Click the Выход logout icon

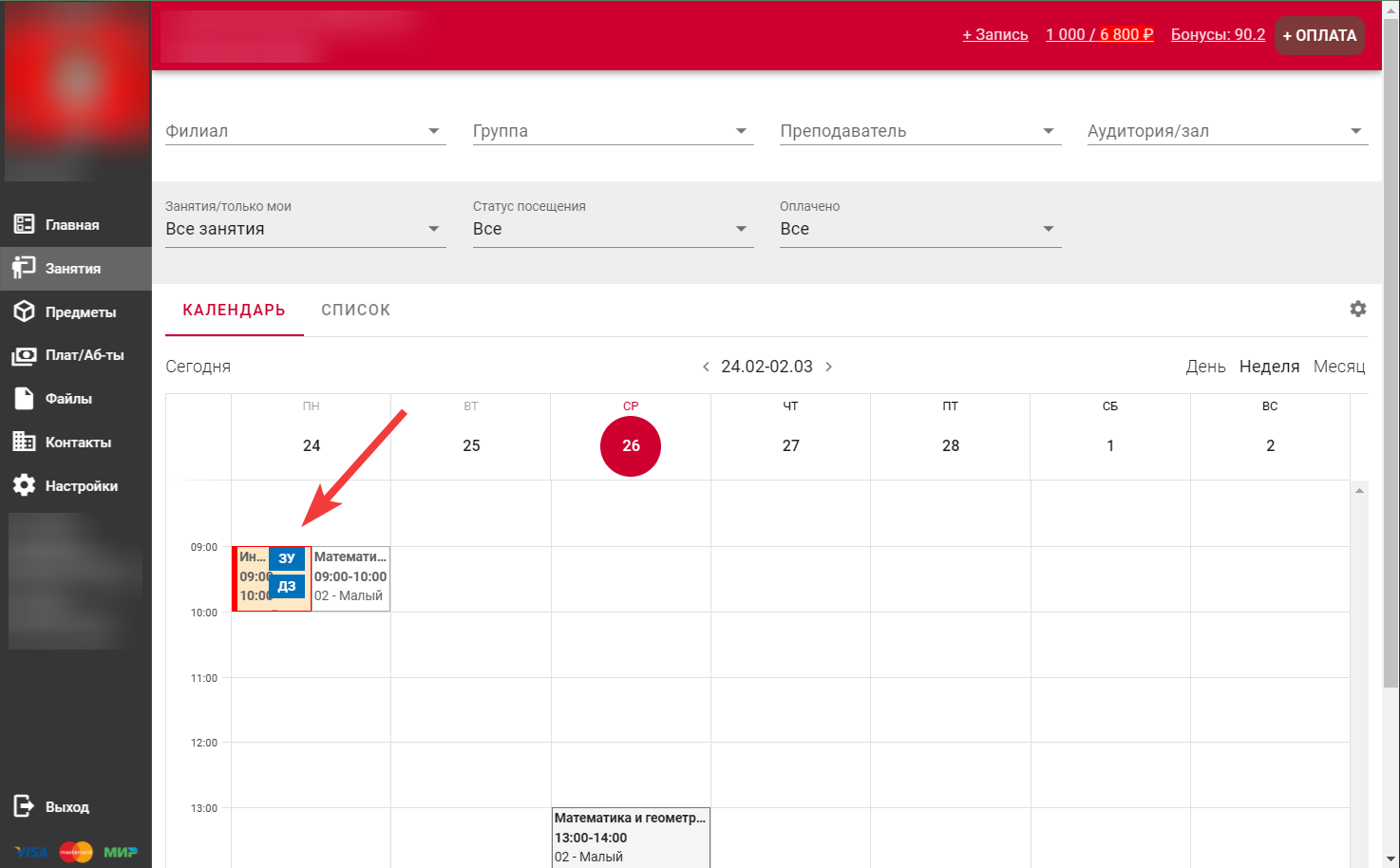[25, 806]
